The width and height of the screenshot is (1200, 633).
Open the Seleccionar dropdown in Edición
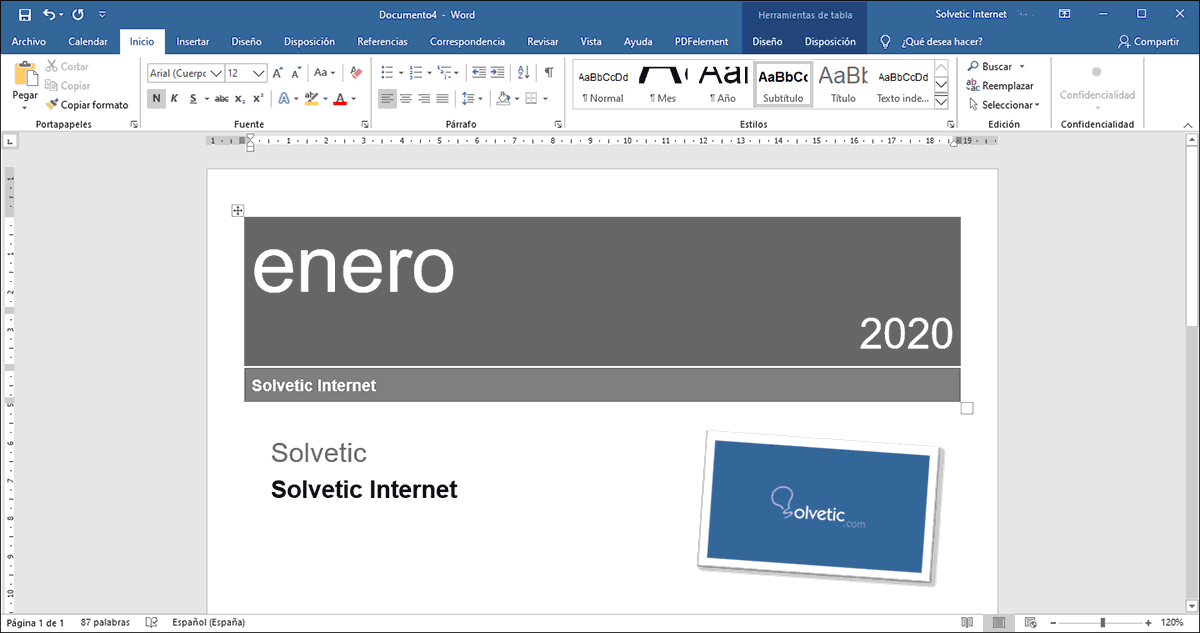(1003, 105)
